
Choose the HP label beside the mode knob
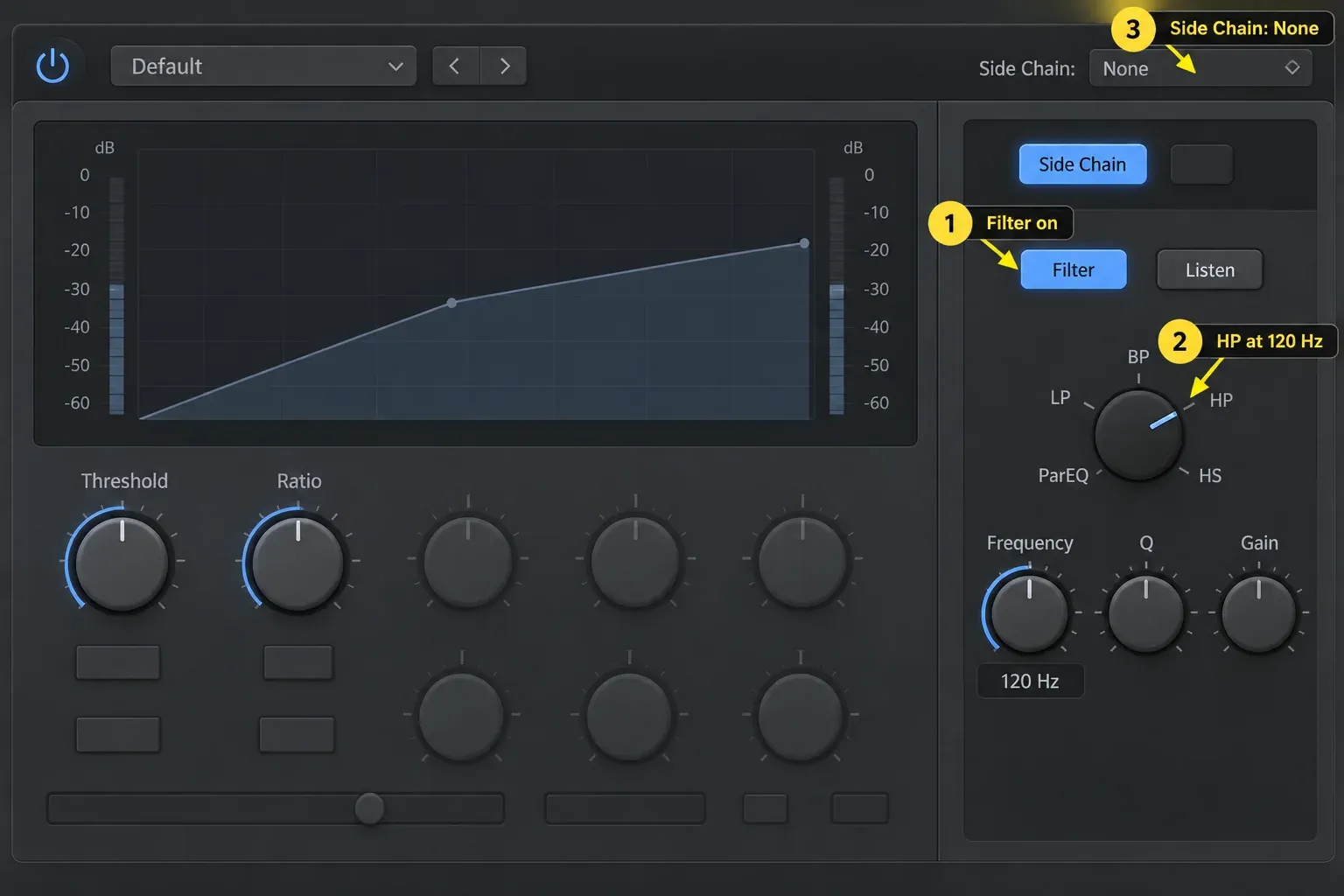click(1221, 401)
